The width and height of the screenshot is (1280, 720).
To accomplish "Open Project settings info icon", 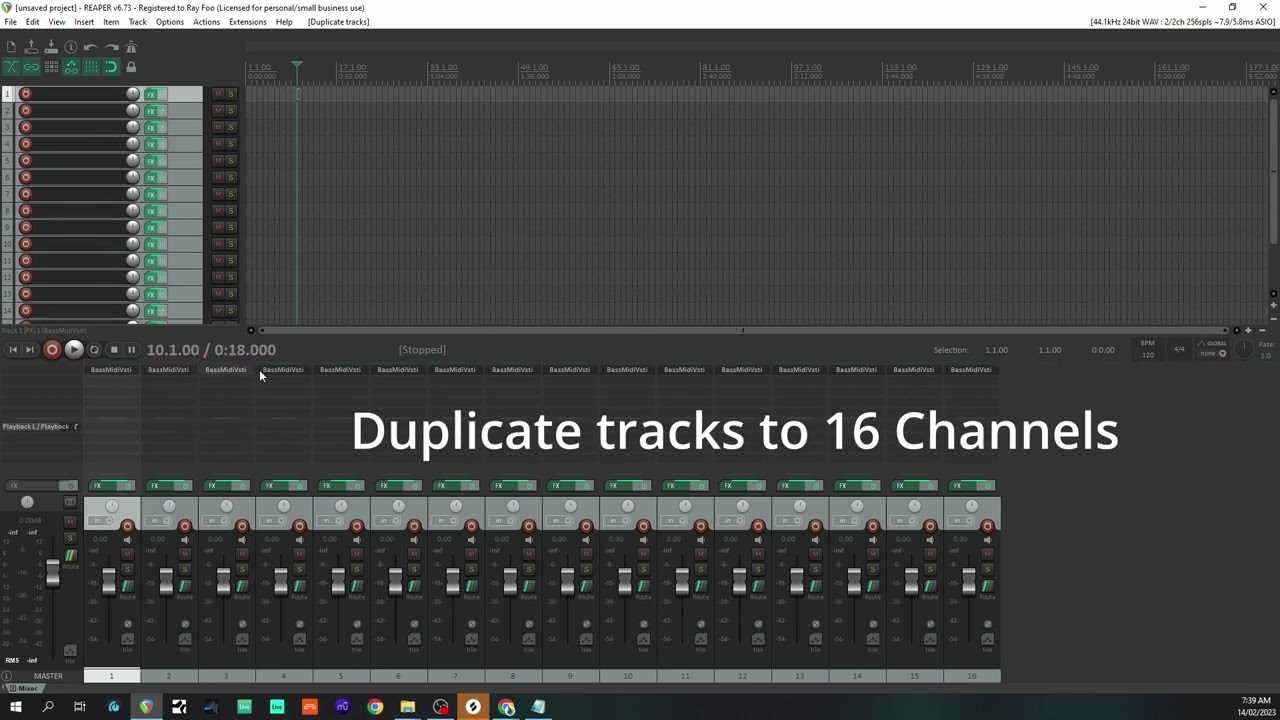I will 71,47.
